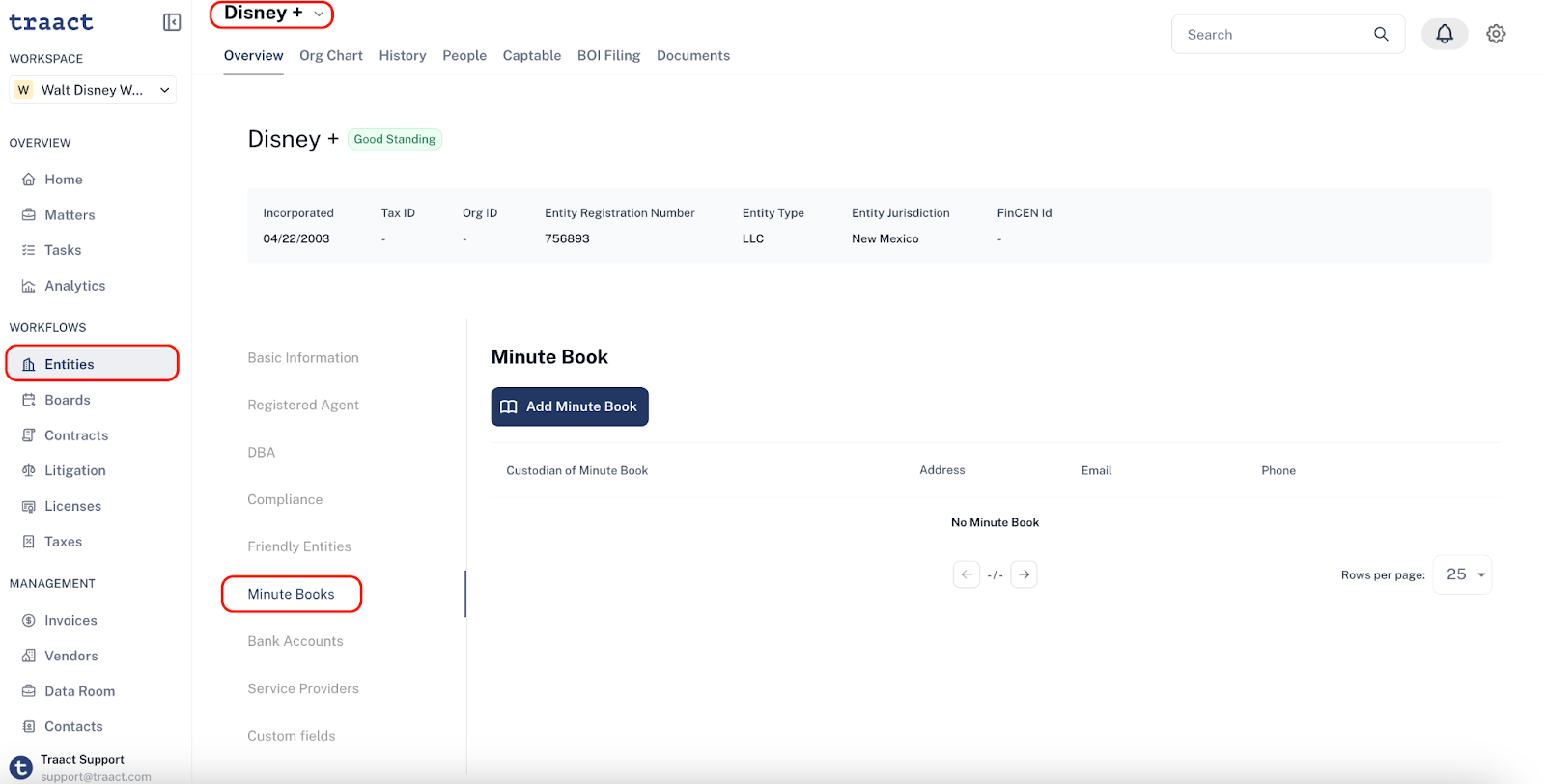The image size is (1545, 784).
Task: Select Registered Agent section
Action: pos(303,406)
